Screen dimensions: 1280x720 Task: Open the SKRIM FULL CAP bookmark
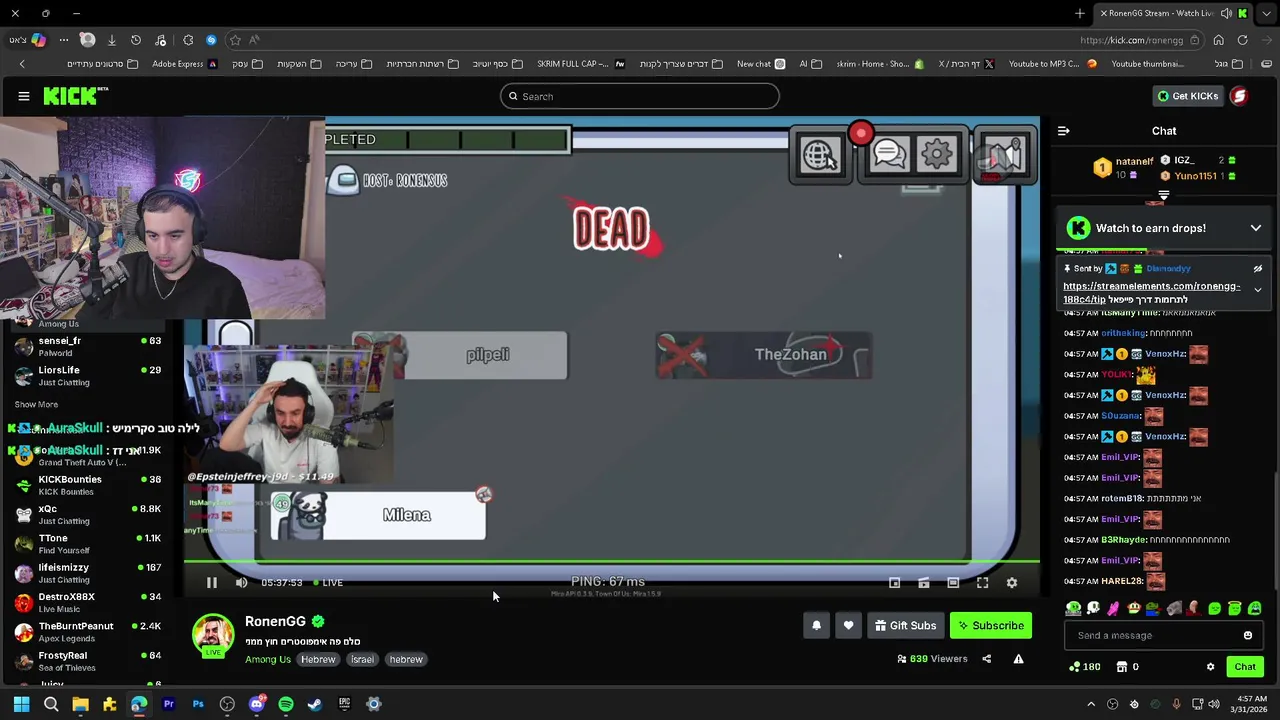581,64
